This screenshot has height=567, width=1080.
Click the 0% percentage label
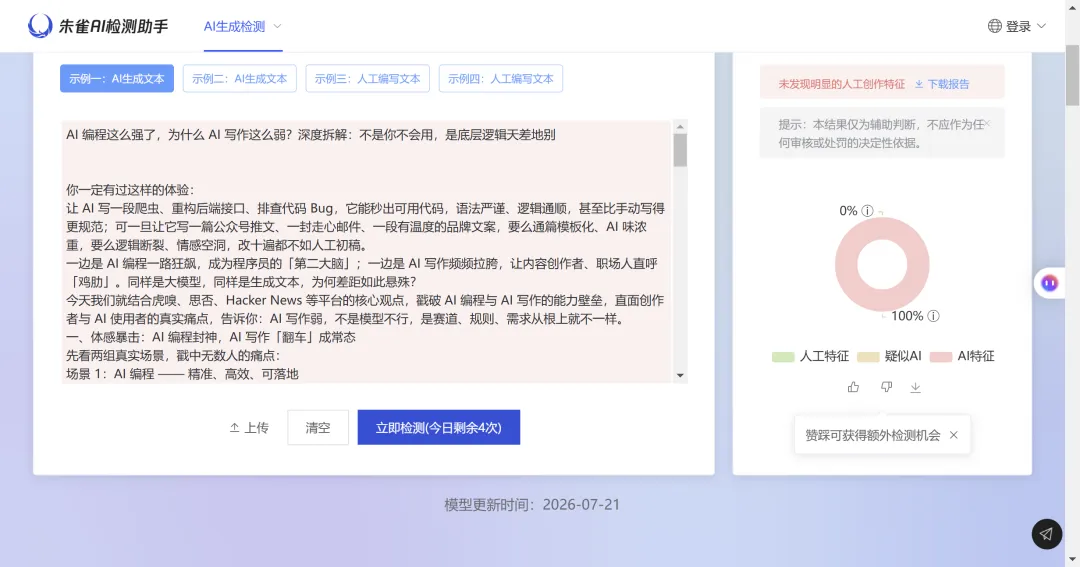tap(848, 211)
